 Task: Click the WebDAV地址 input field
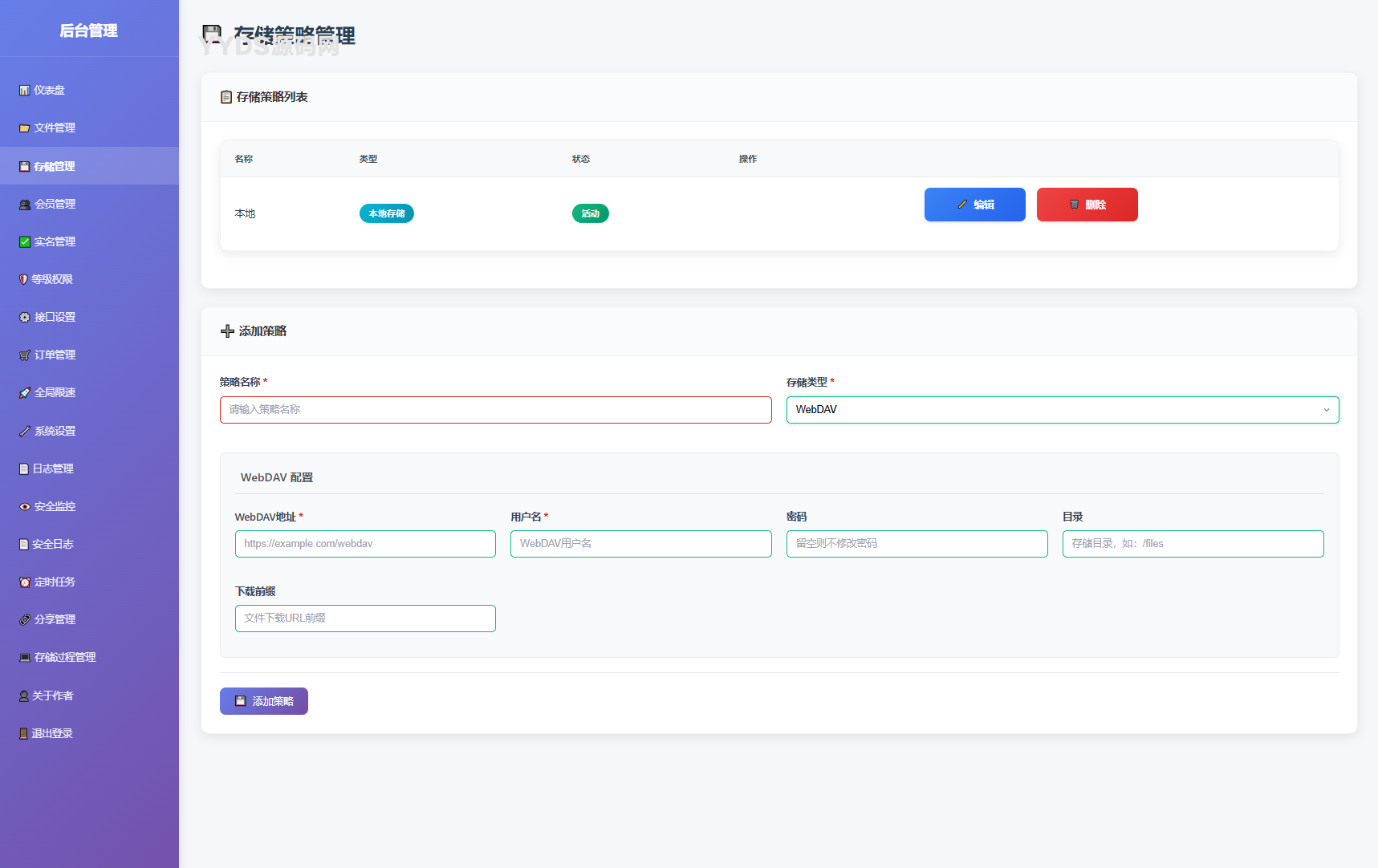(365, 544)
